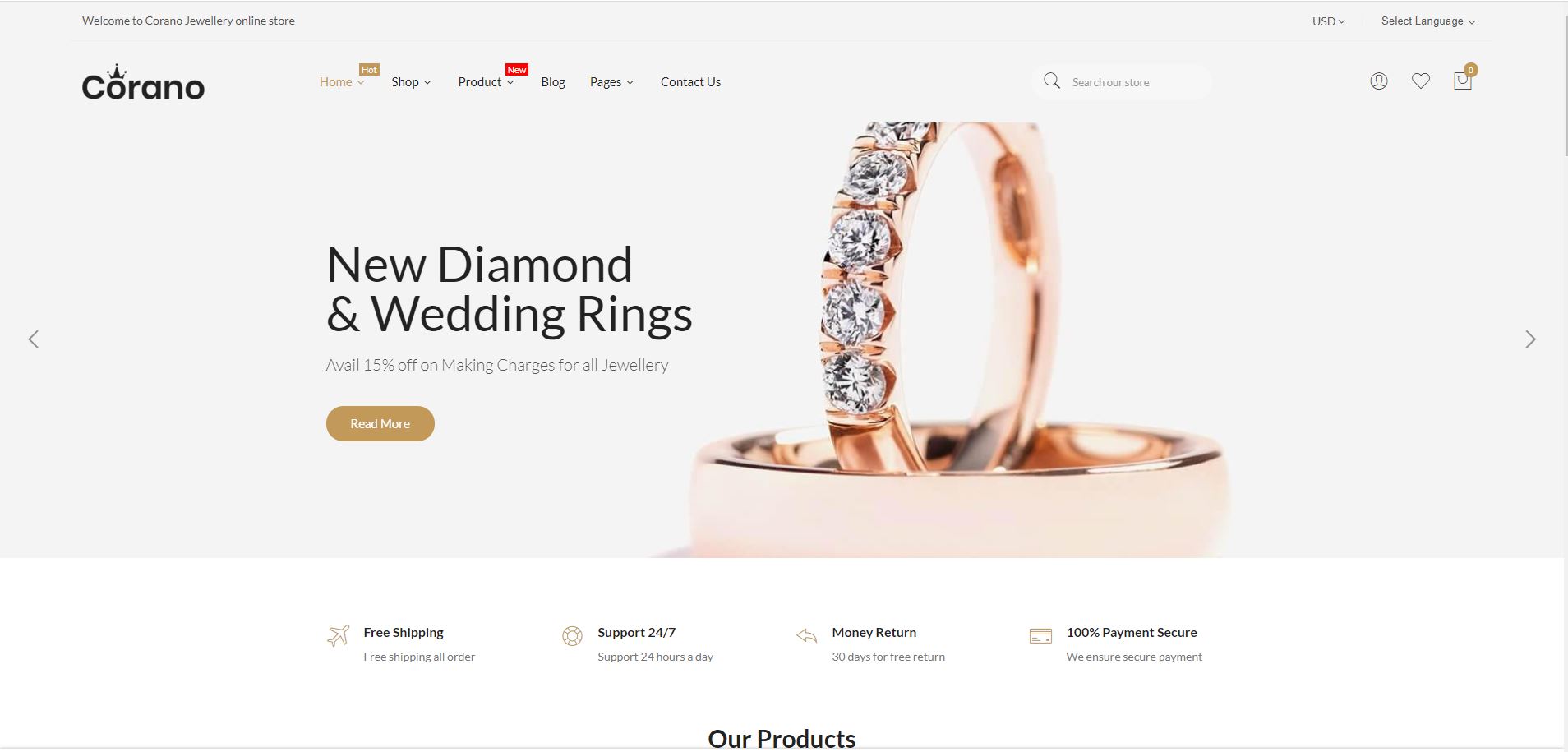This screenshot has height=752, width=1568.
Task: Go to next slide arrow
Action: point(1530,339)
